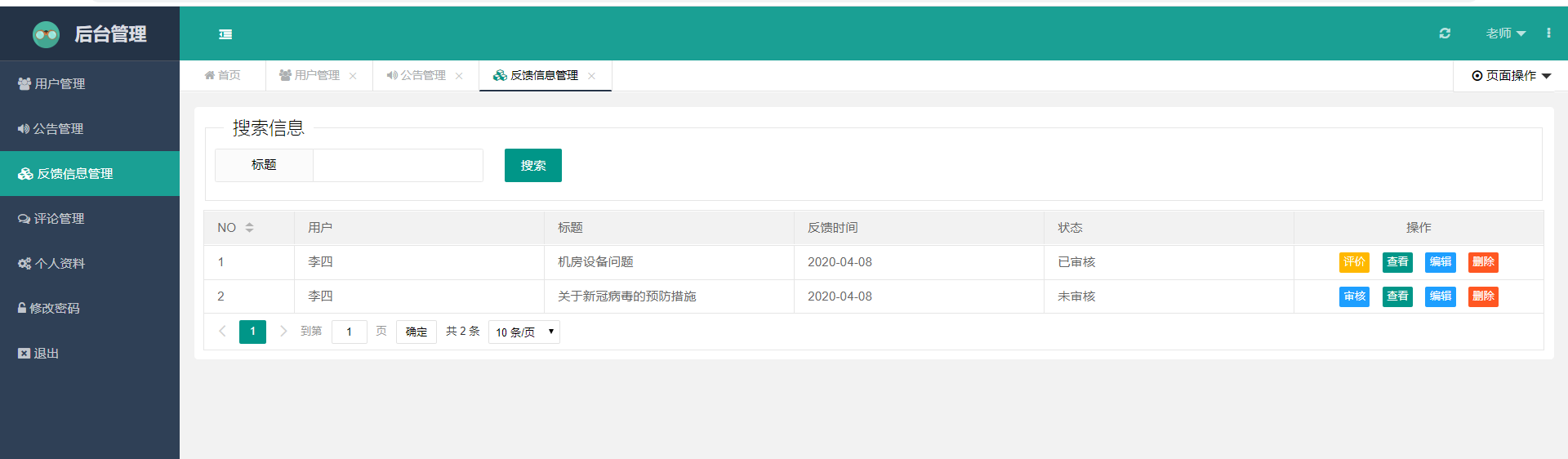This screenshot has width=1568, height=459.
Task: Go to next page arrow
Action: tap(283, 331)
